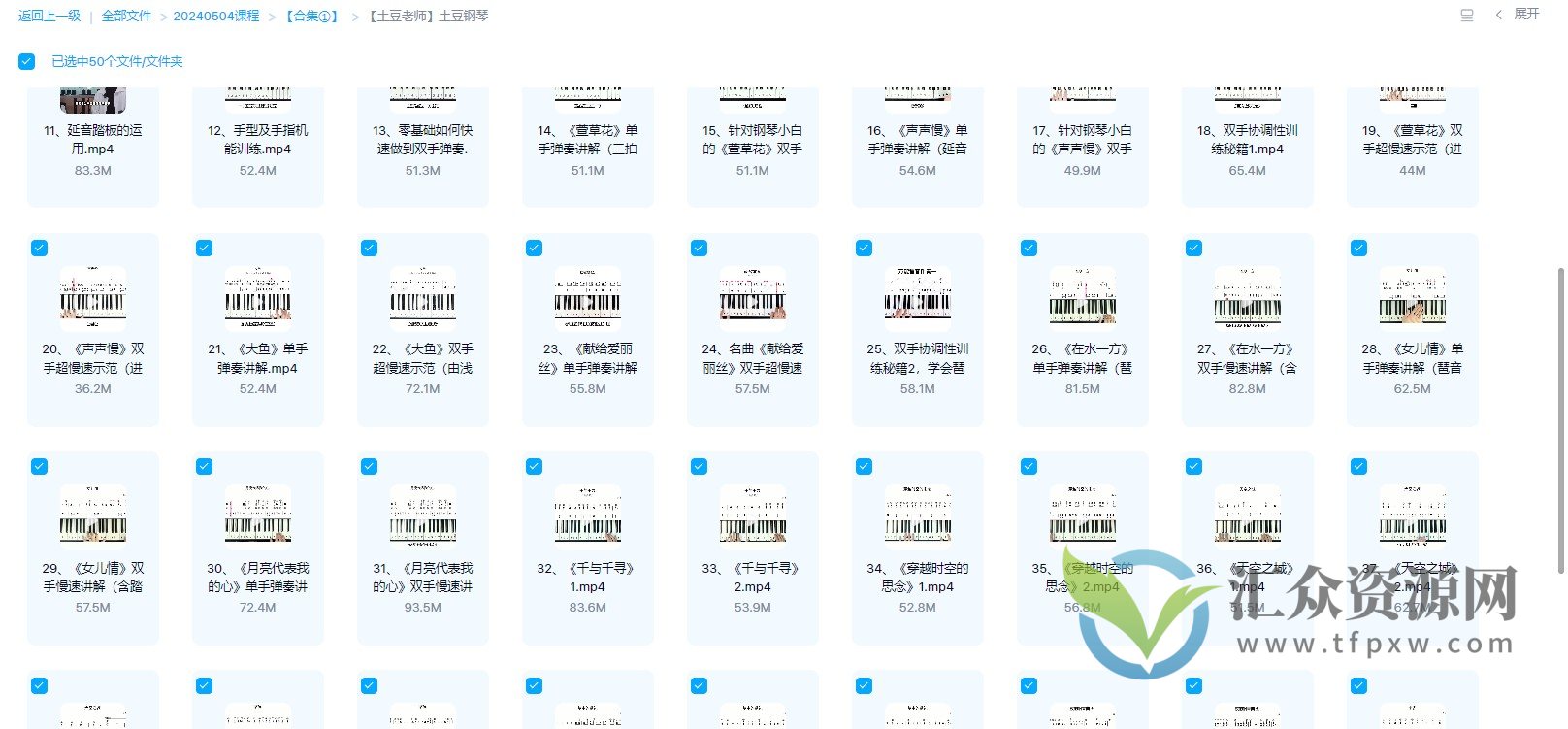Open video thumbnail of 20、《声声慢》双手

[x=93, y=298]
